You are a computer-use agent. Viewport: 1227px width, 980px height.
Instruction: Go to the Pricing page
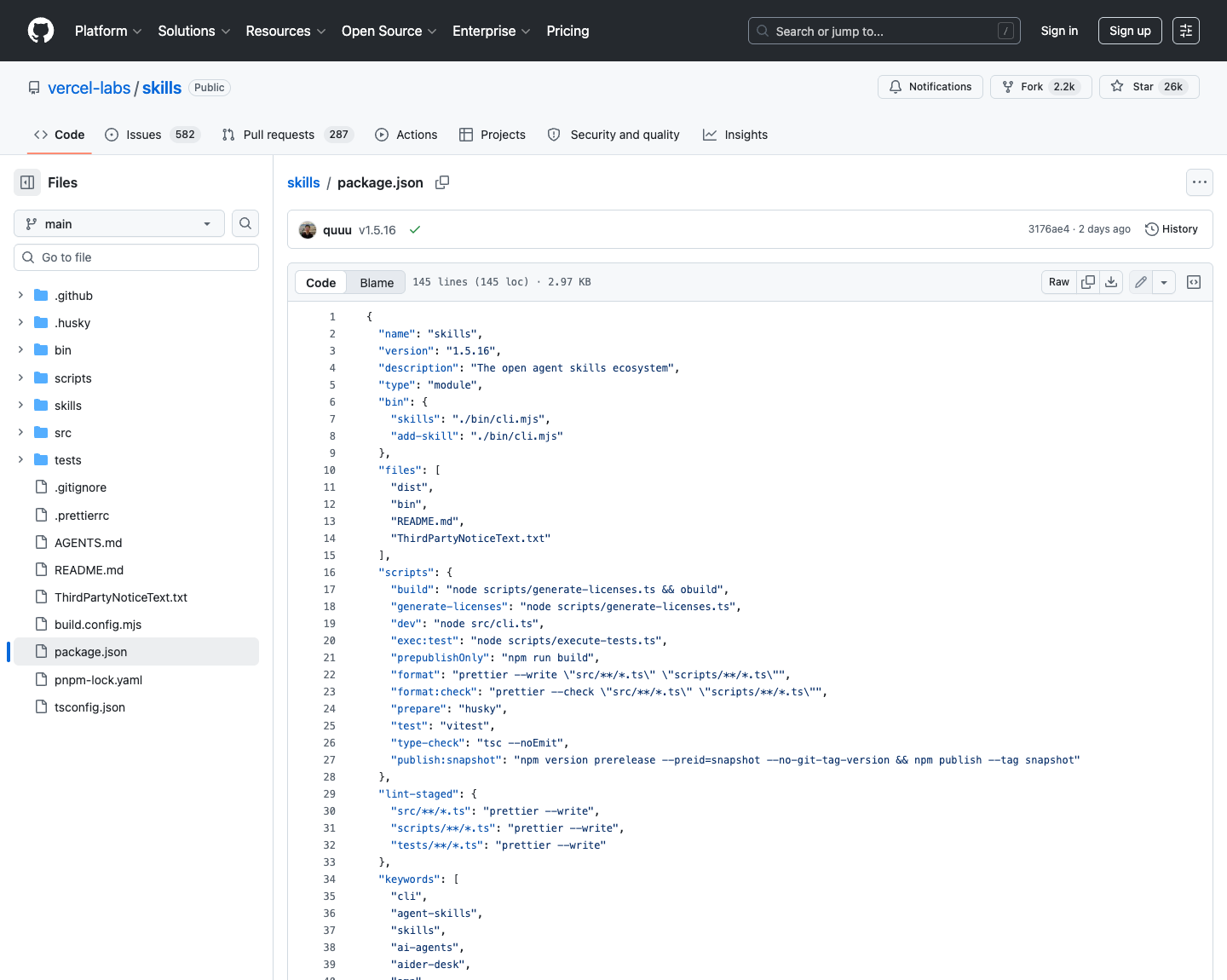click(567, 31)
